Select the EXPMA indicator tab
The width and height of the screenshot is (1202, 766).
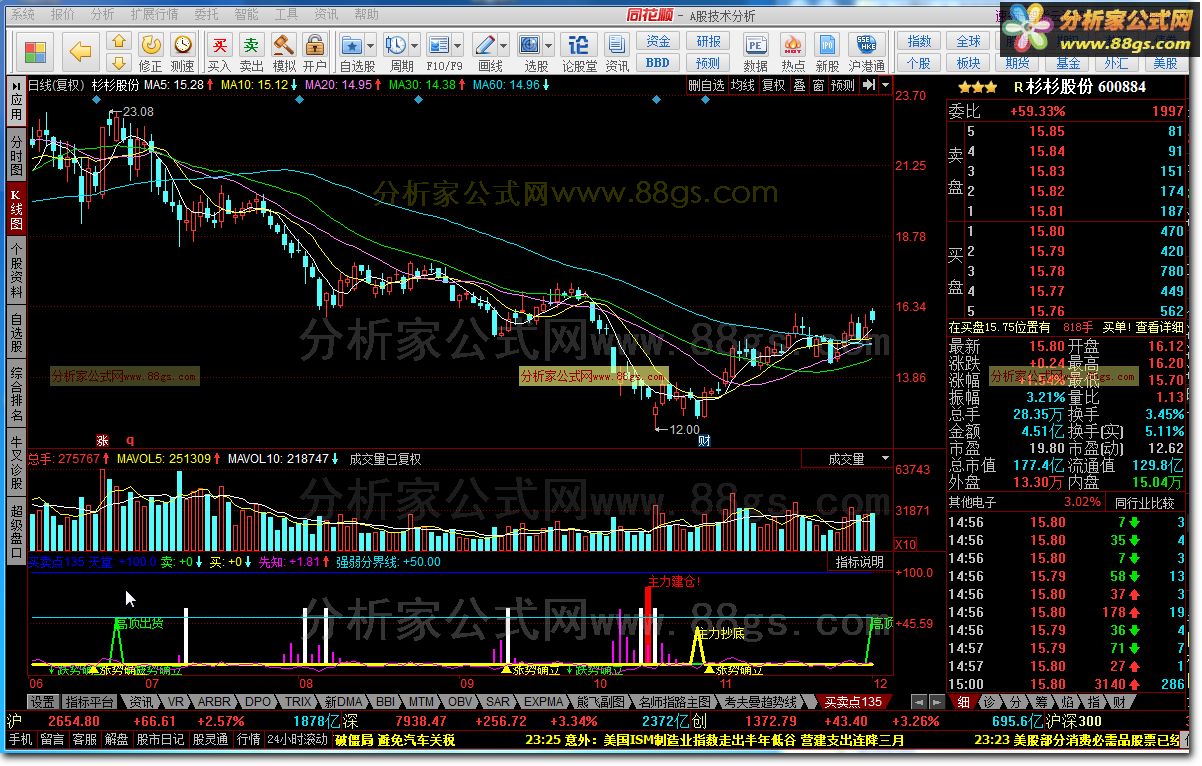click(x=544, y=702)
